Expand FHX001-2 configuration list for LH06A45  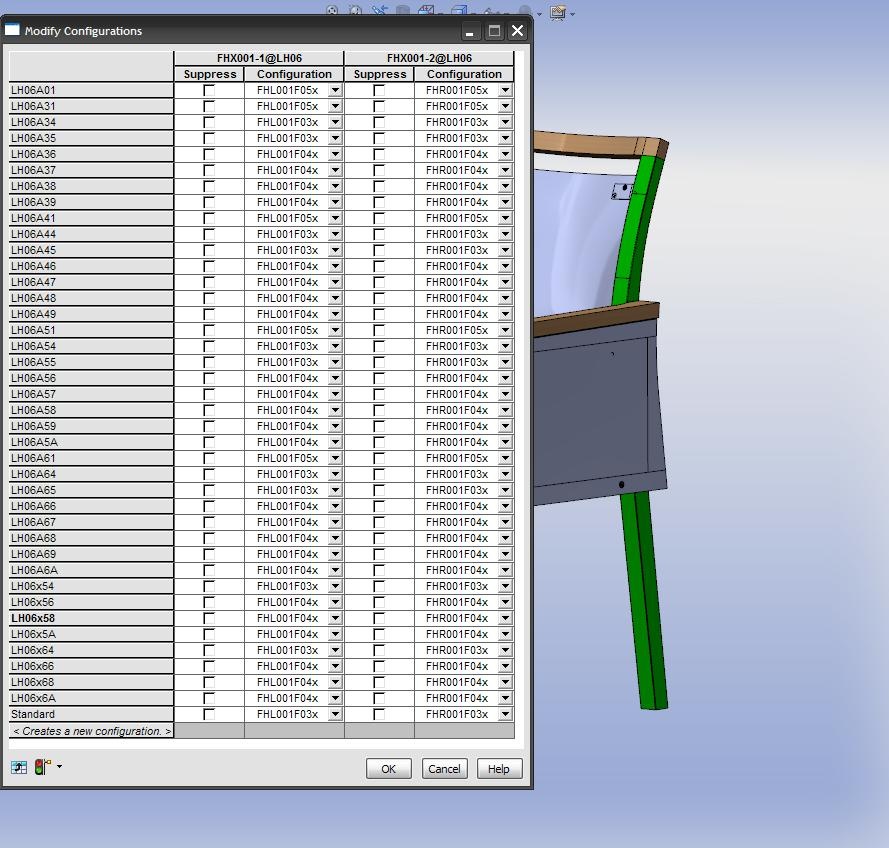[505, 250]
